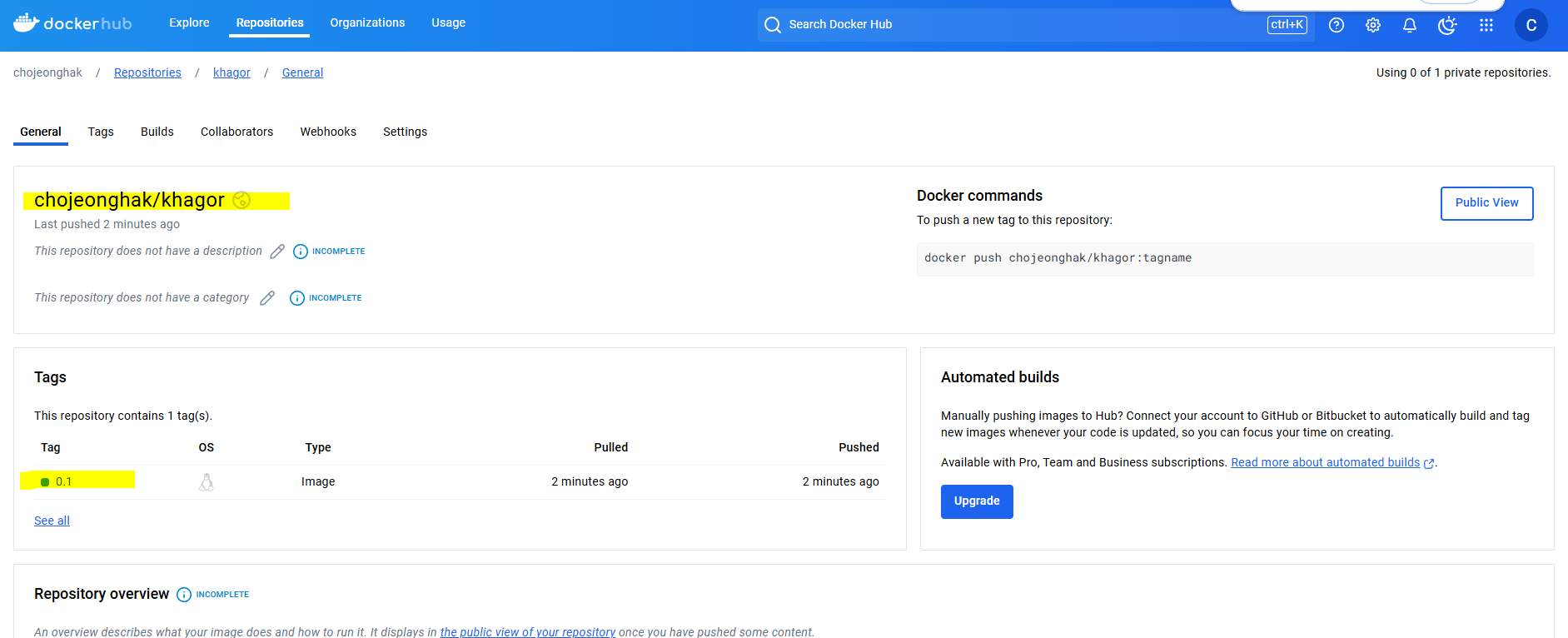Click the 'This repository does not have a description' text
This screenshot has height=638, width=1568.
(148, 252)
